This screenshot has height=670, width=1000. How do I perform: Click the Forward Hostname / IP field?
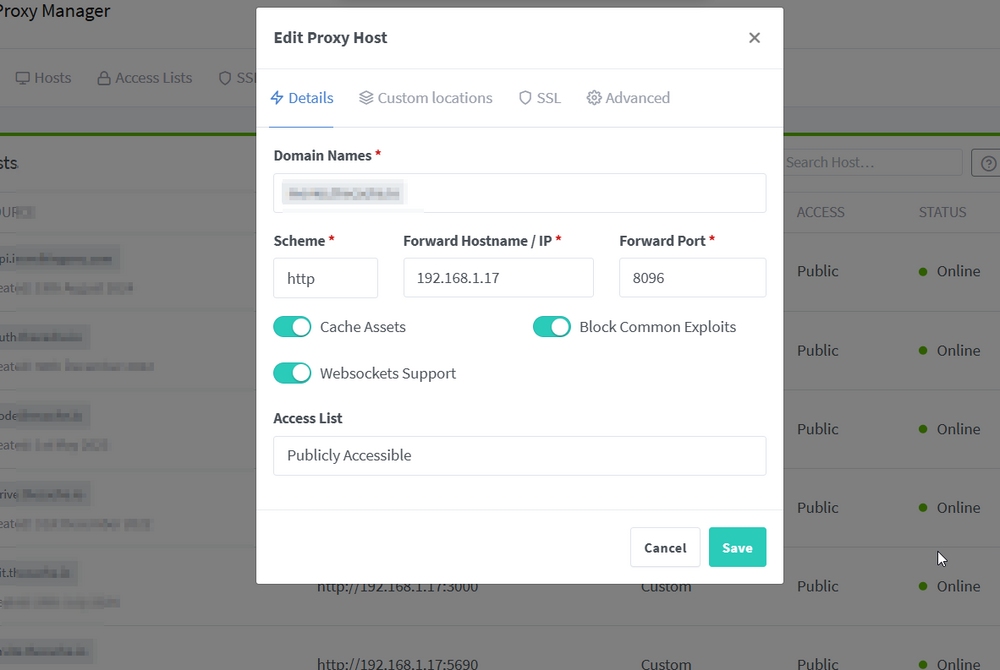(498, 278)
